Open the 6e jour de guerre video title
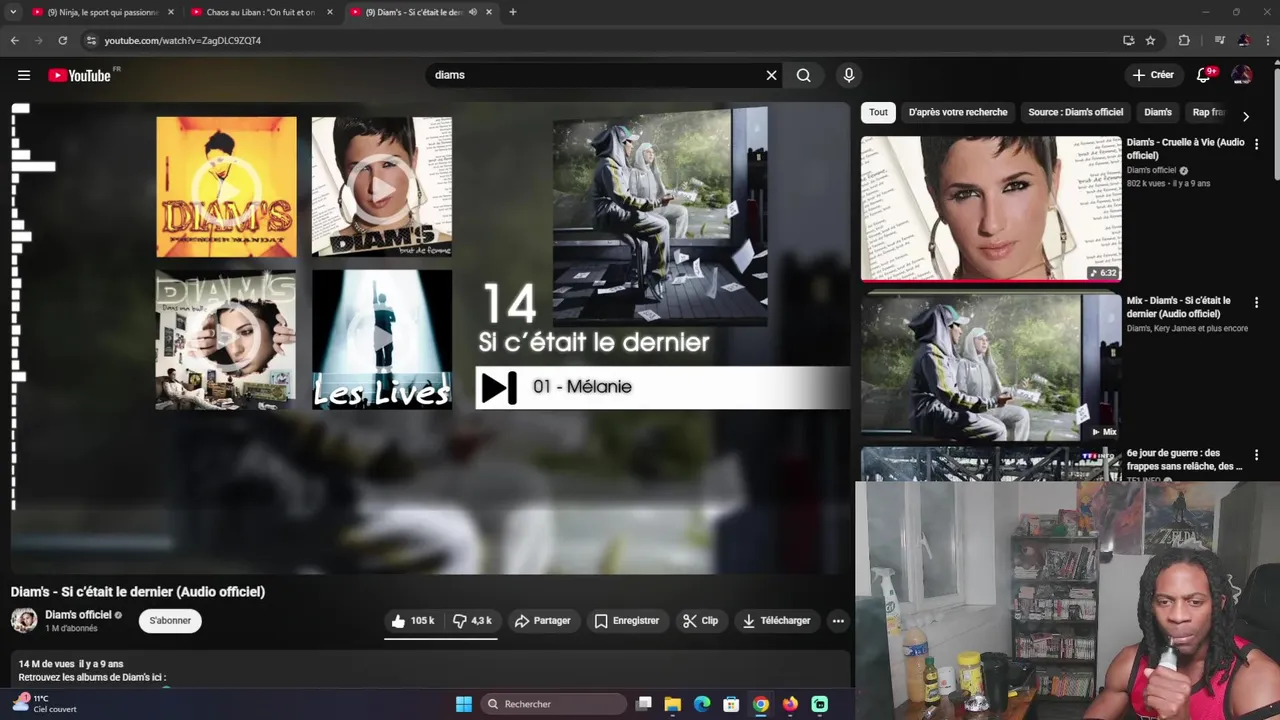The image size is (1280, 720). [1185, 459]
